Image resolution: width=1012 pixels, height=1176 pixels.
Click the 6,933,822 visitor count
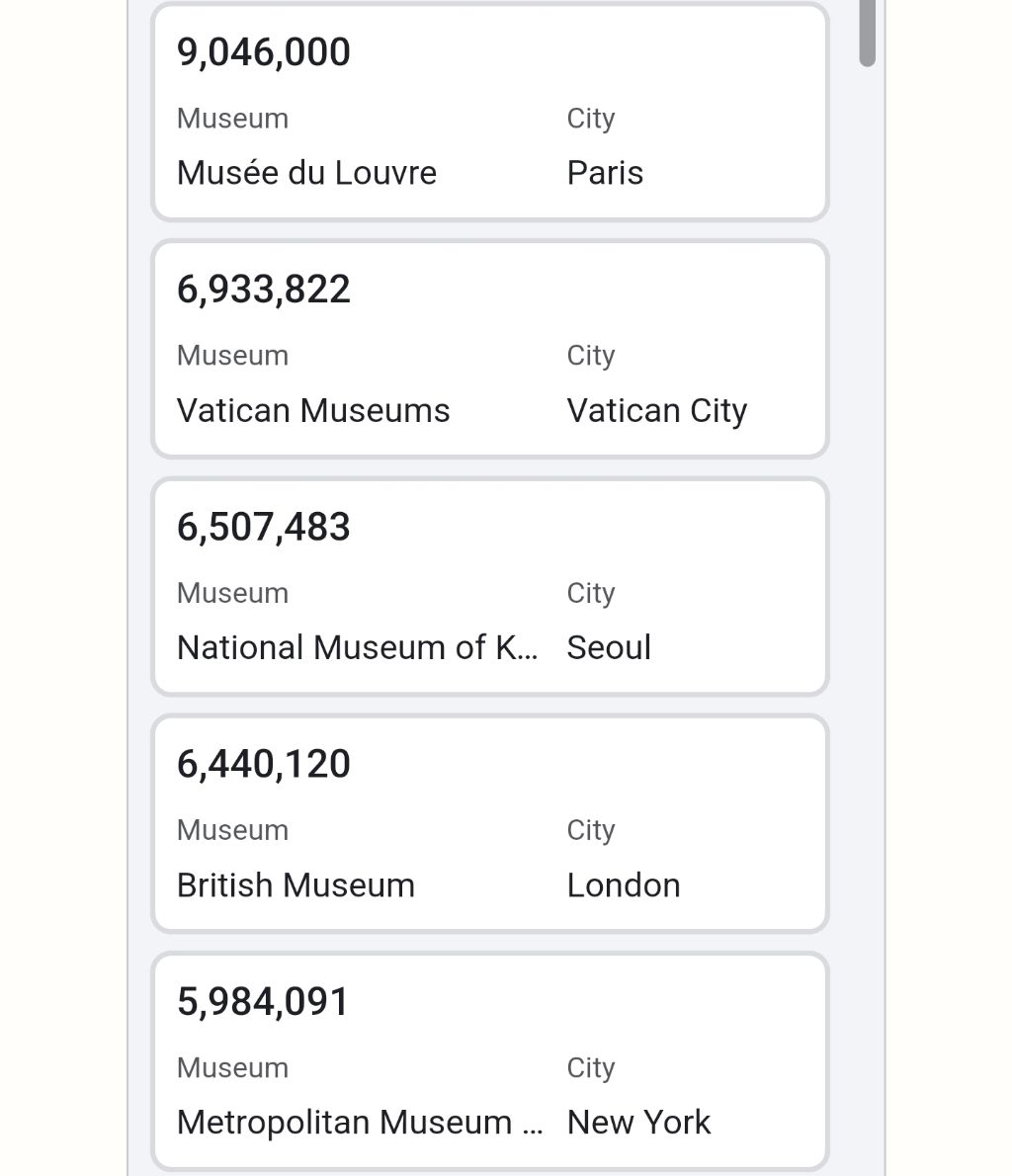263,290
